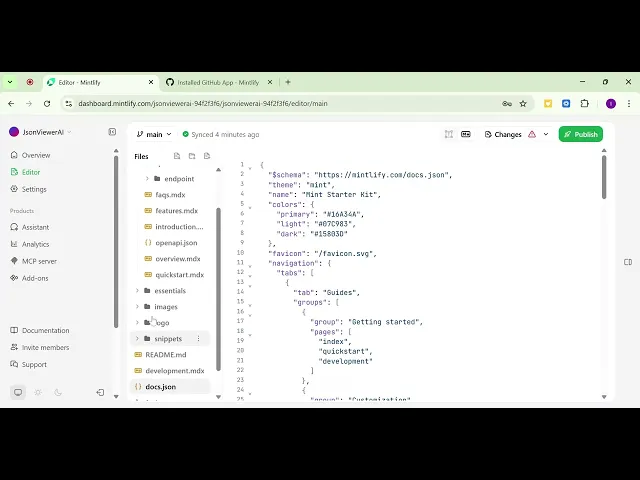Click the blue extension icon in toolbar
This screenshot has width=640, height=480.
pos(566,104)
